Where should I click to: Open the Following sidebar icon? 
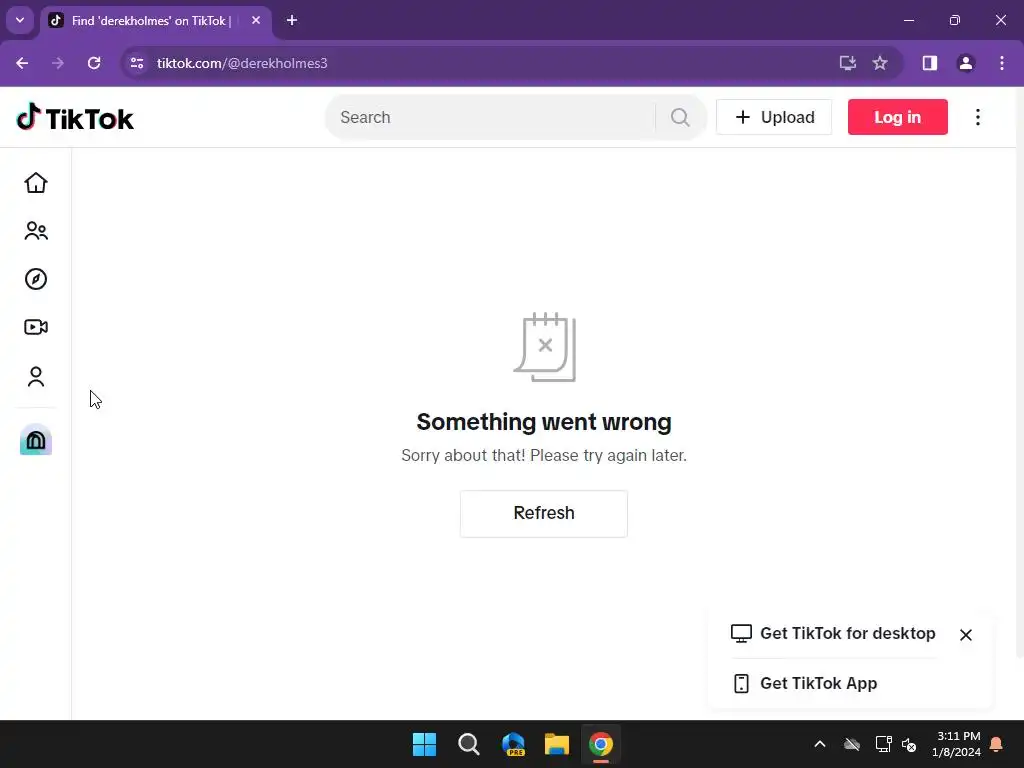pos(36,231)
